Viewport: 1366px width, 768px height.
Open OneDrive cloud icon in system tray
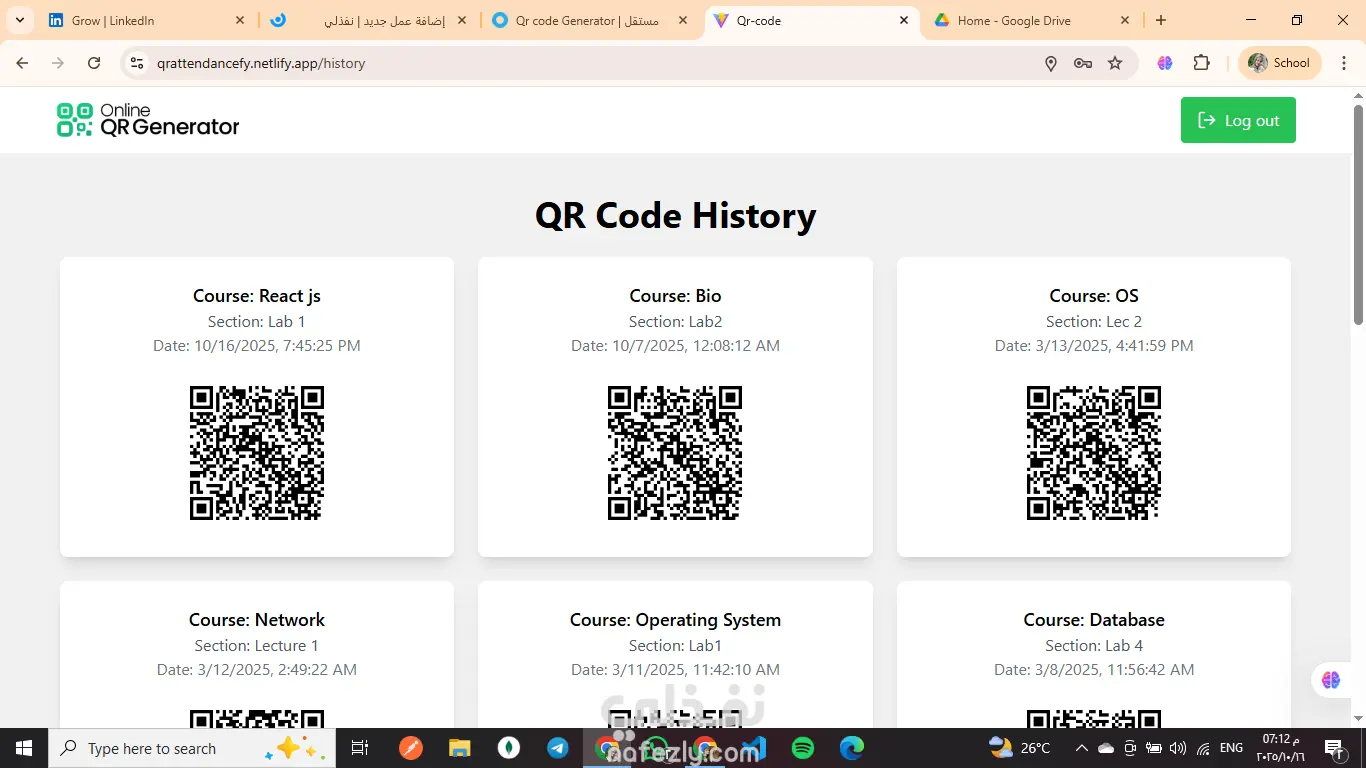pos(1106,748)
